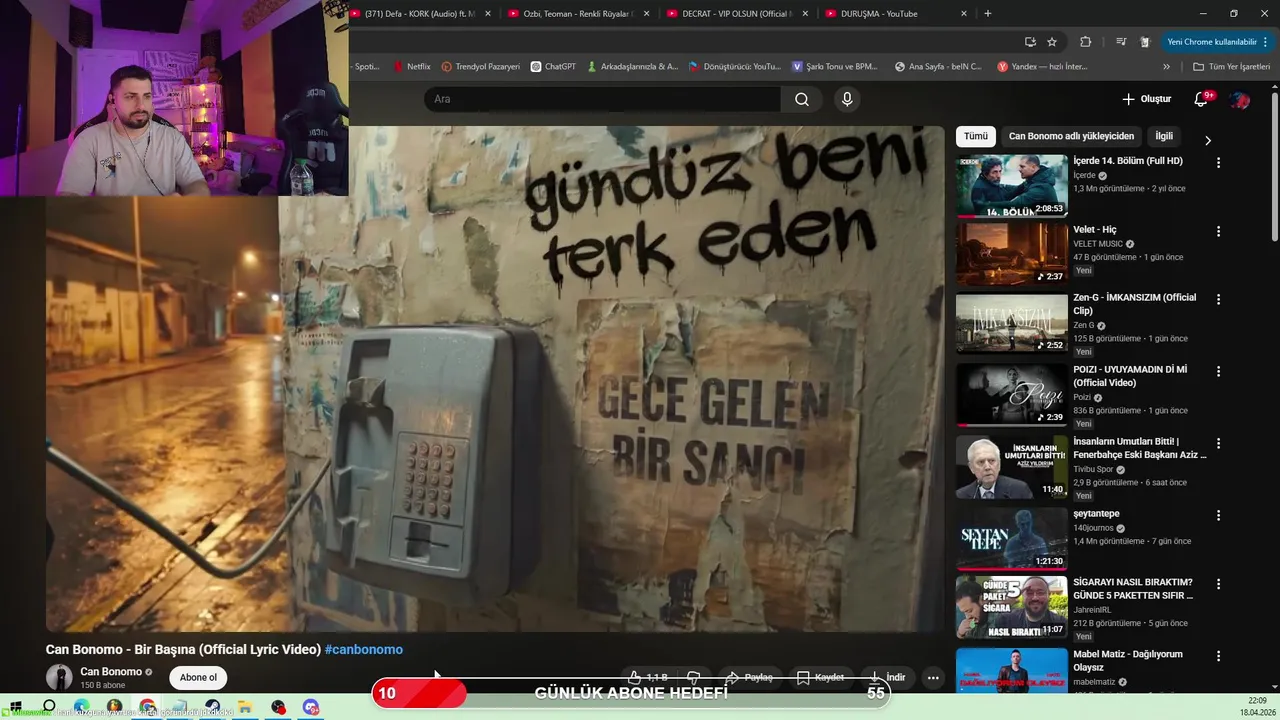1280x720 pixels.
Task: Open Şarkı Tonu ve BPM bookmark
Action: click(x=835, y=66)
